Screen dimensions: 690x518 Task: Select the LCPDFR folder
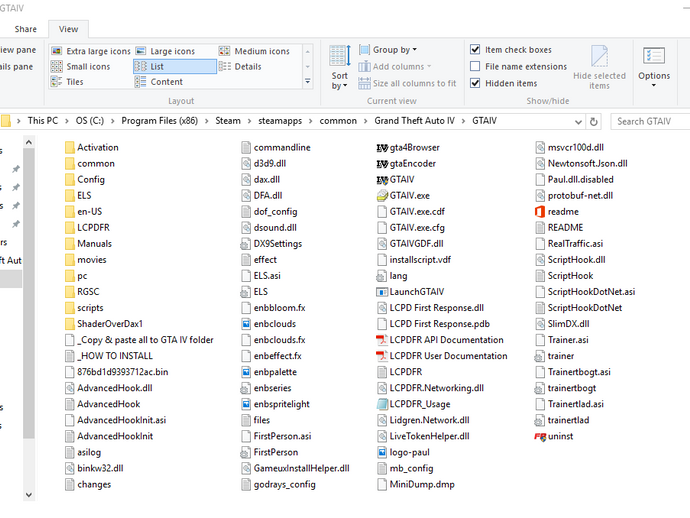pos(88,228)
